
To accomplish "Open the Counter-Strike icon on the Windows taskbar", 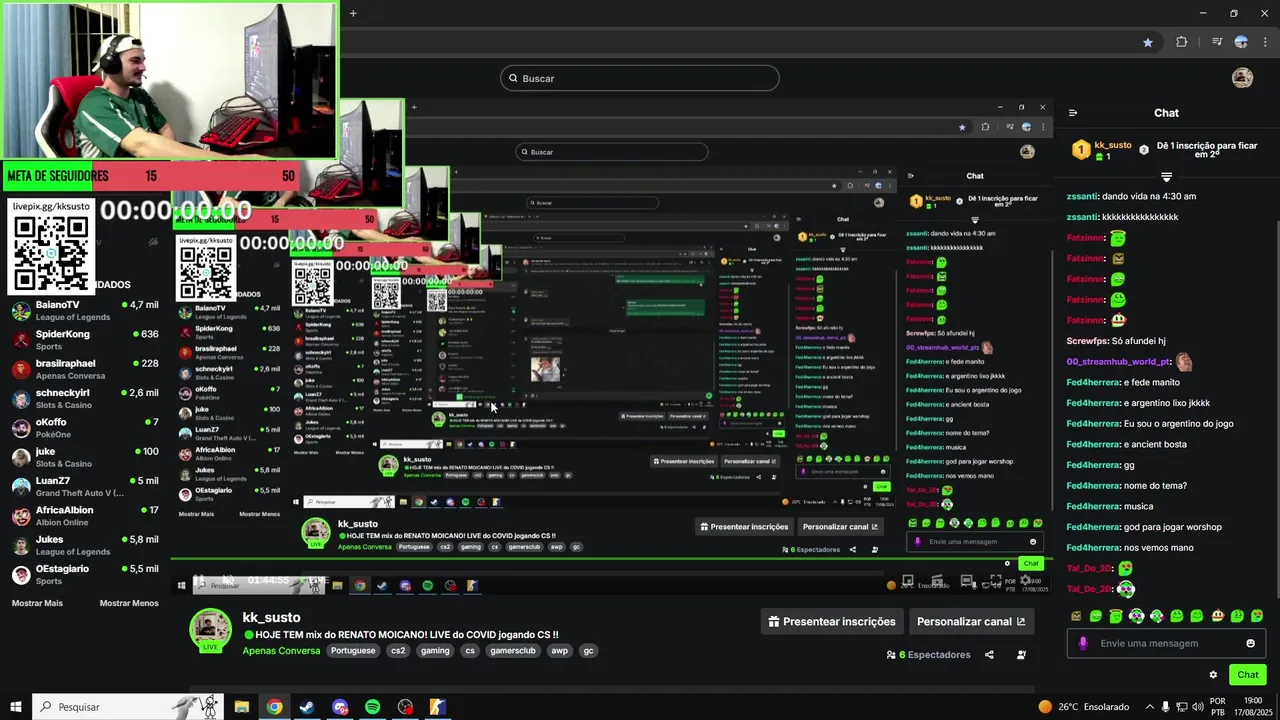I will point(437,707).
